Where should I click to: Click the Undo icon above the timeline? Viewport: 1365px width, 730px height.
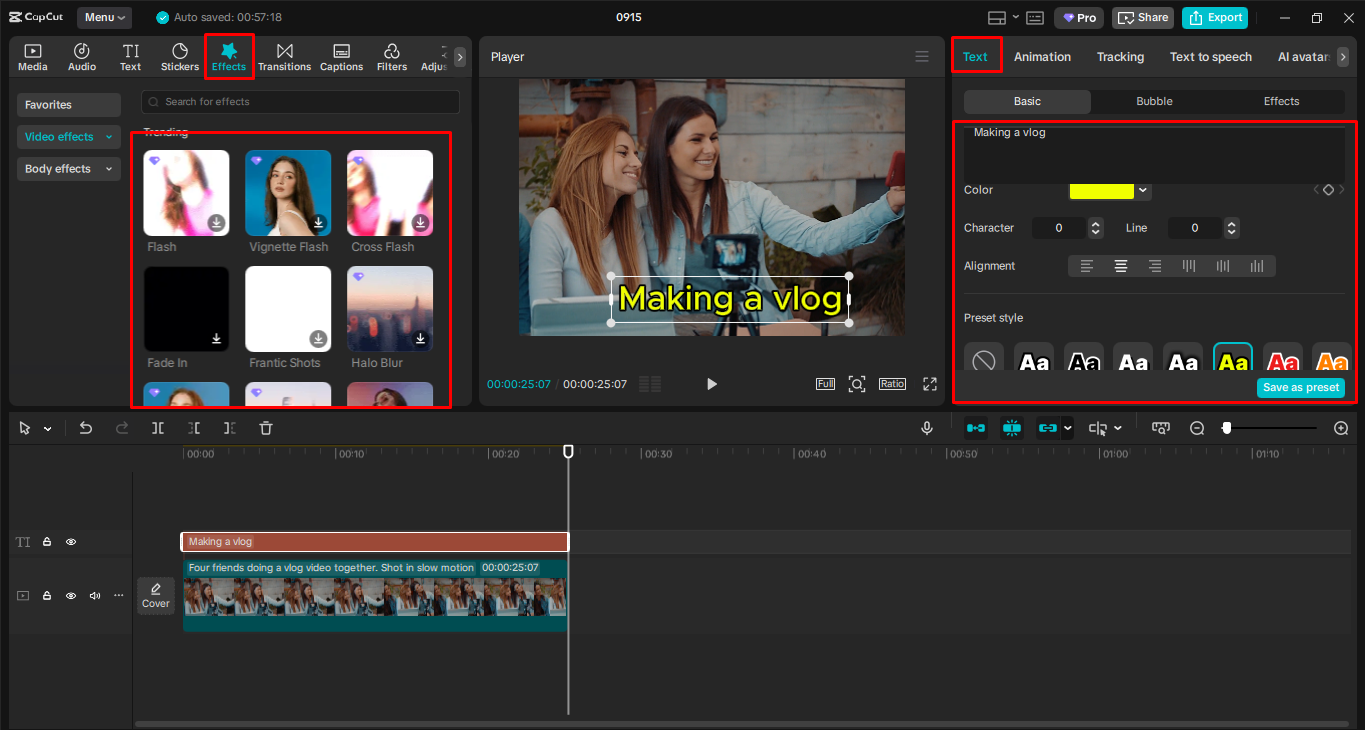pos(85,428)
